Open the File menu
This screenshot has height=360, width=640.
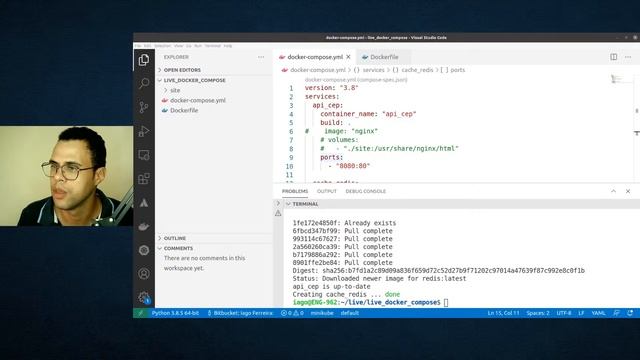[x=138, y=46]
